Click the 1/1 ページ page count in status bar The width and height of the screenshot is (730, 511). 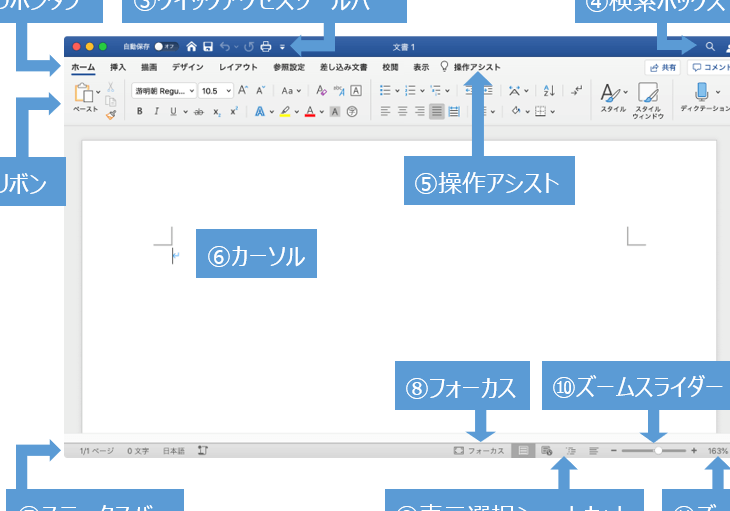click(x=97, y=451)
